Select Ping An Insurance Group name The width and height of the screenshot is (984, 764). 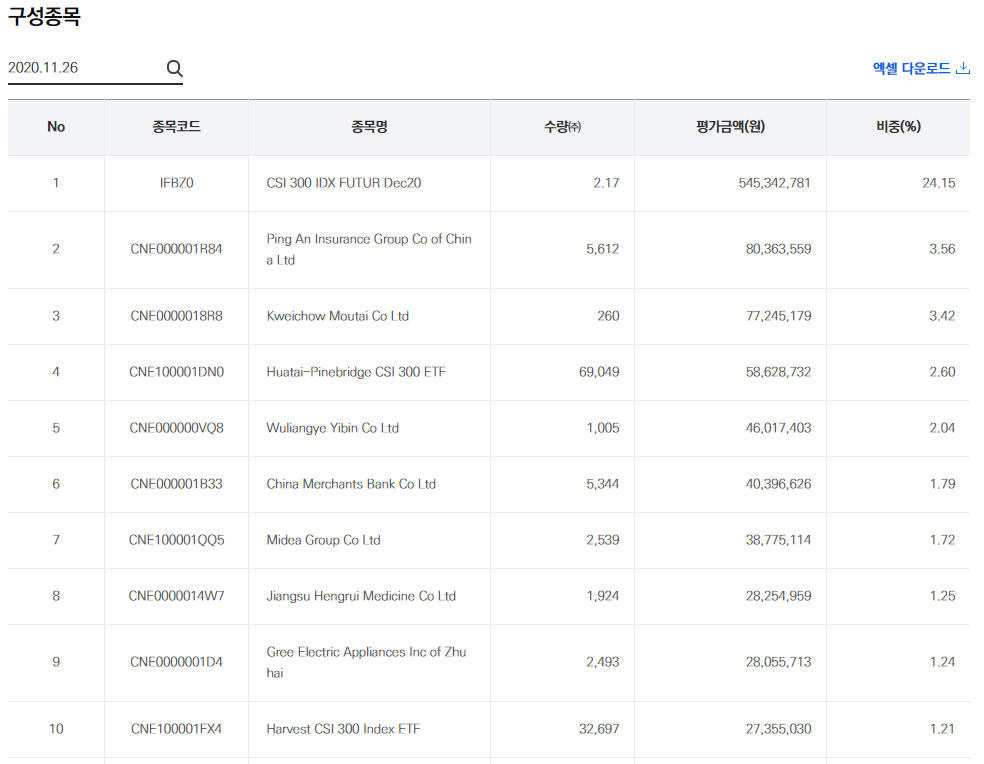[369, 249]
